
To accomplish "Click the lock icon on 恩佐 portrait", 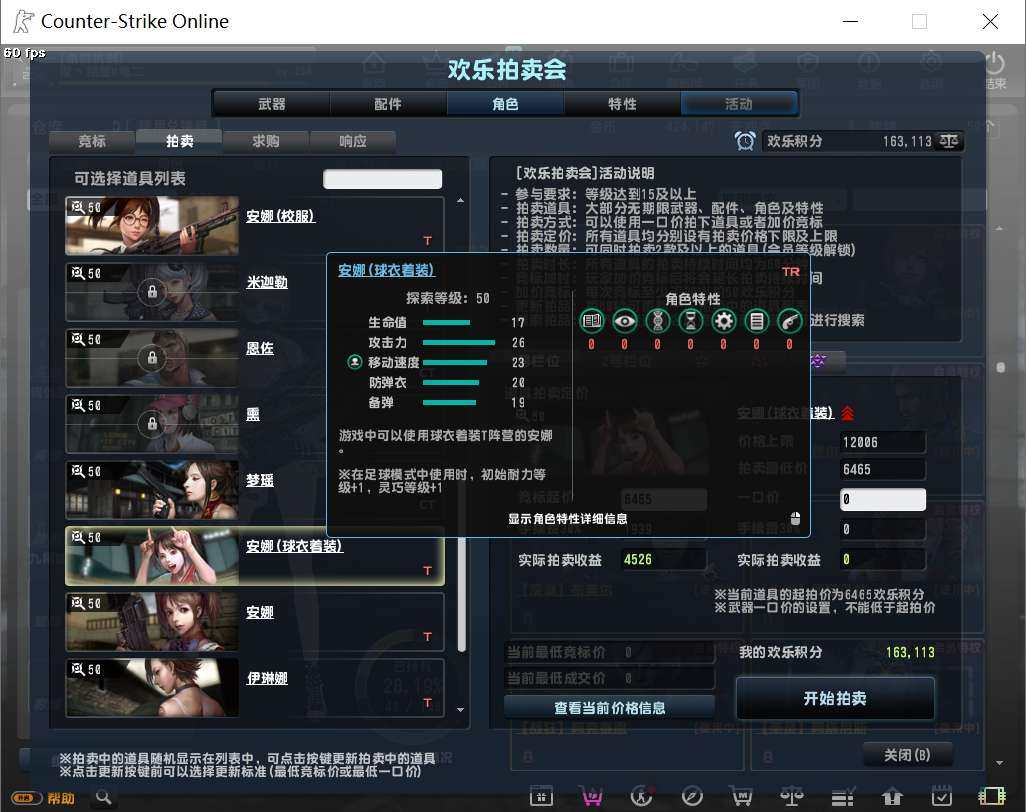I will click(152, 358).
